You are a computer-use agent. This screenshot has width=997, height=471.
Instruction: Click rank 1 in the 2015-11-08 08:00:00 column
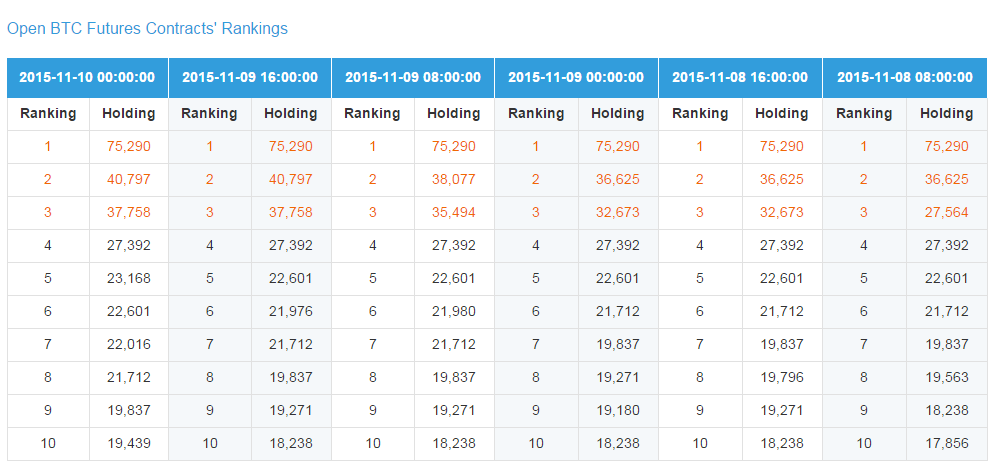click(863, 147)
